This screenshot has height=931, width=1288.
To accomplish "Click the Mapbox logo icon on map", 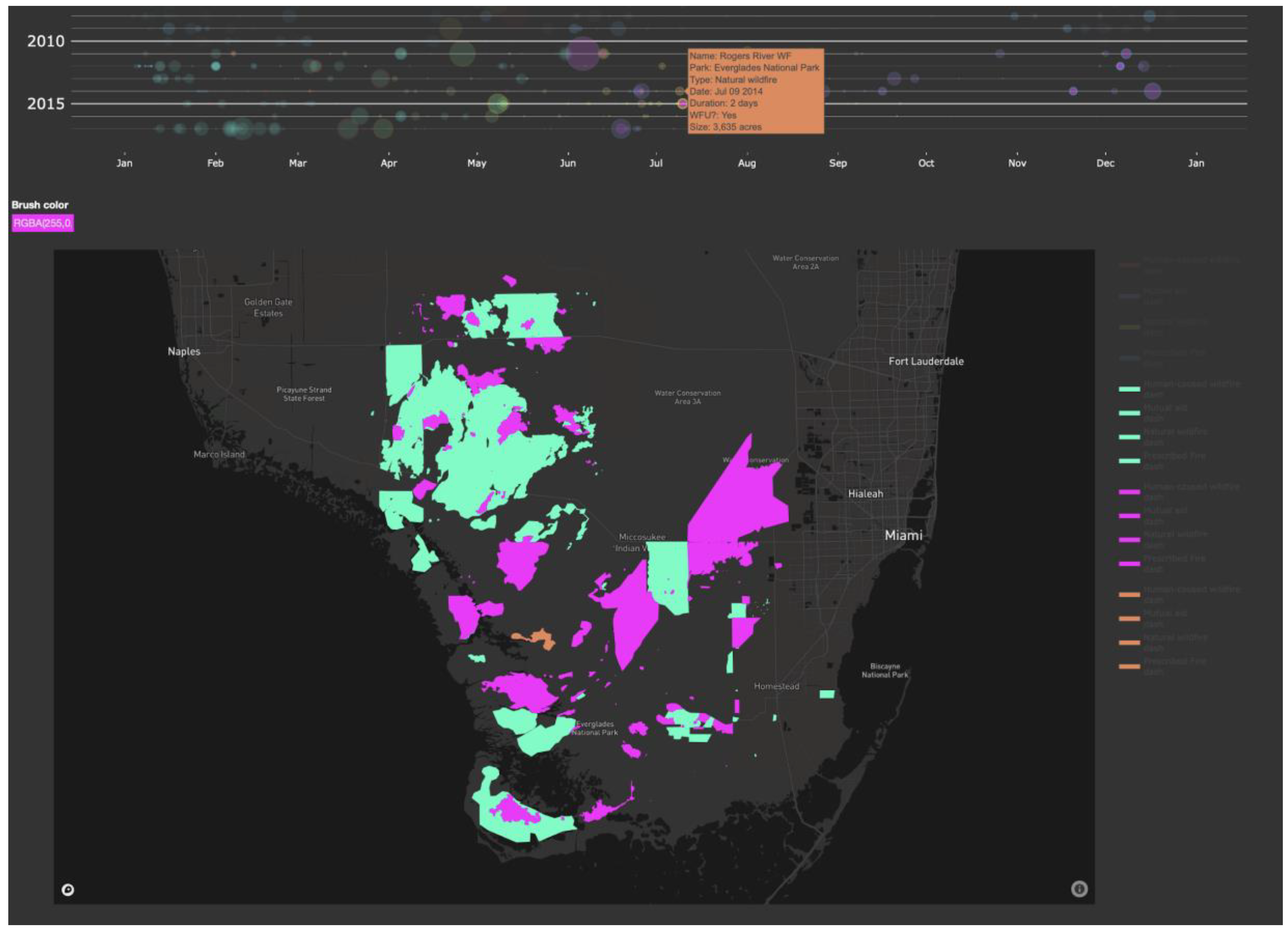I will click(68, 890).
